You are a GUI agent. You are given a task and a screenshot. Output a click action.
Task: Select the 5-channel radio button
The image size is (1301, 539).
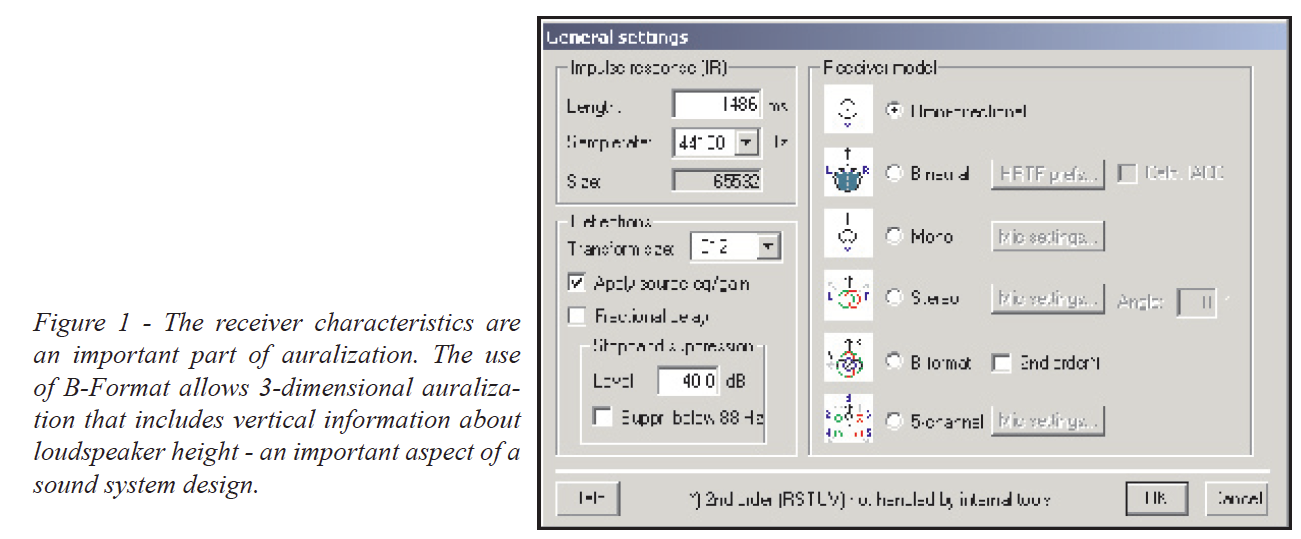pos(895,422)
